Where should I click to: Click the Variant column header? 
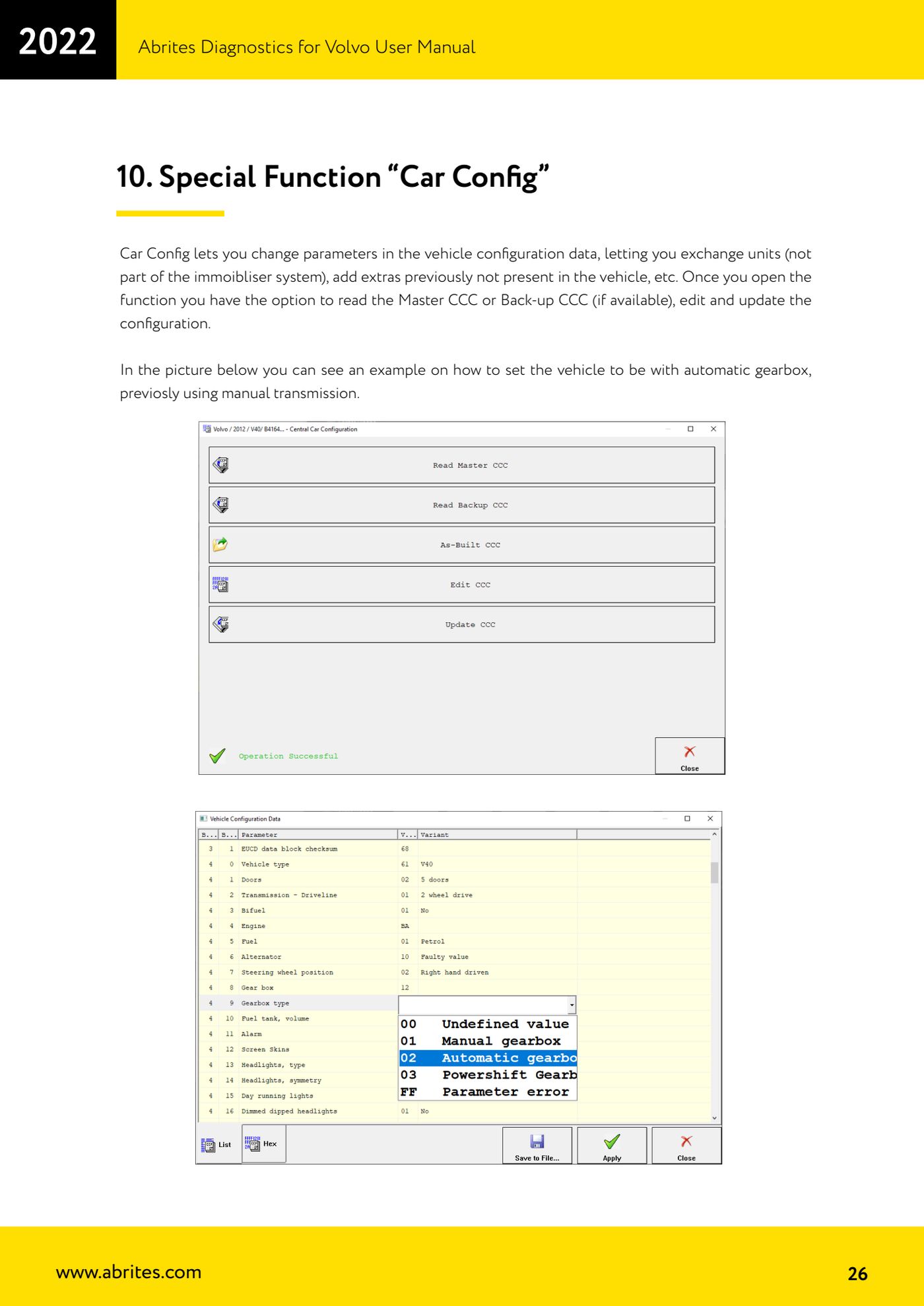(497, 835)
